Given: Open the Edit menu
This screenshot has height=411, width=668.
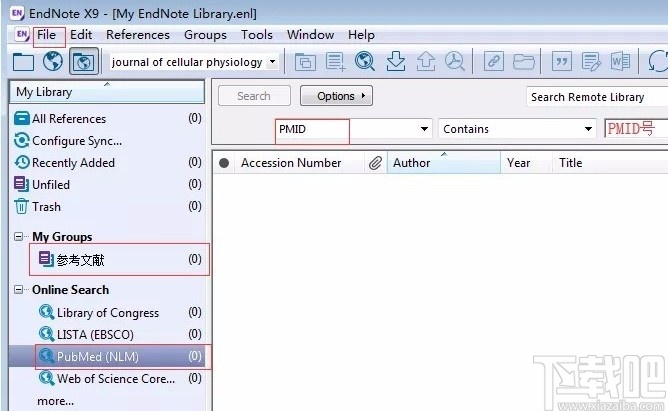Looking at the screenshot, I should click(x=81, y=34).
